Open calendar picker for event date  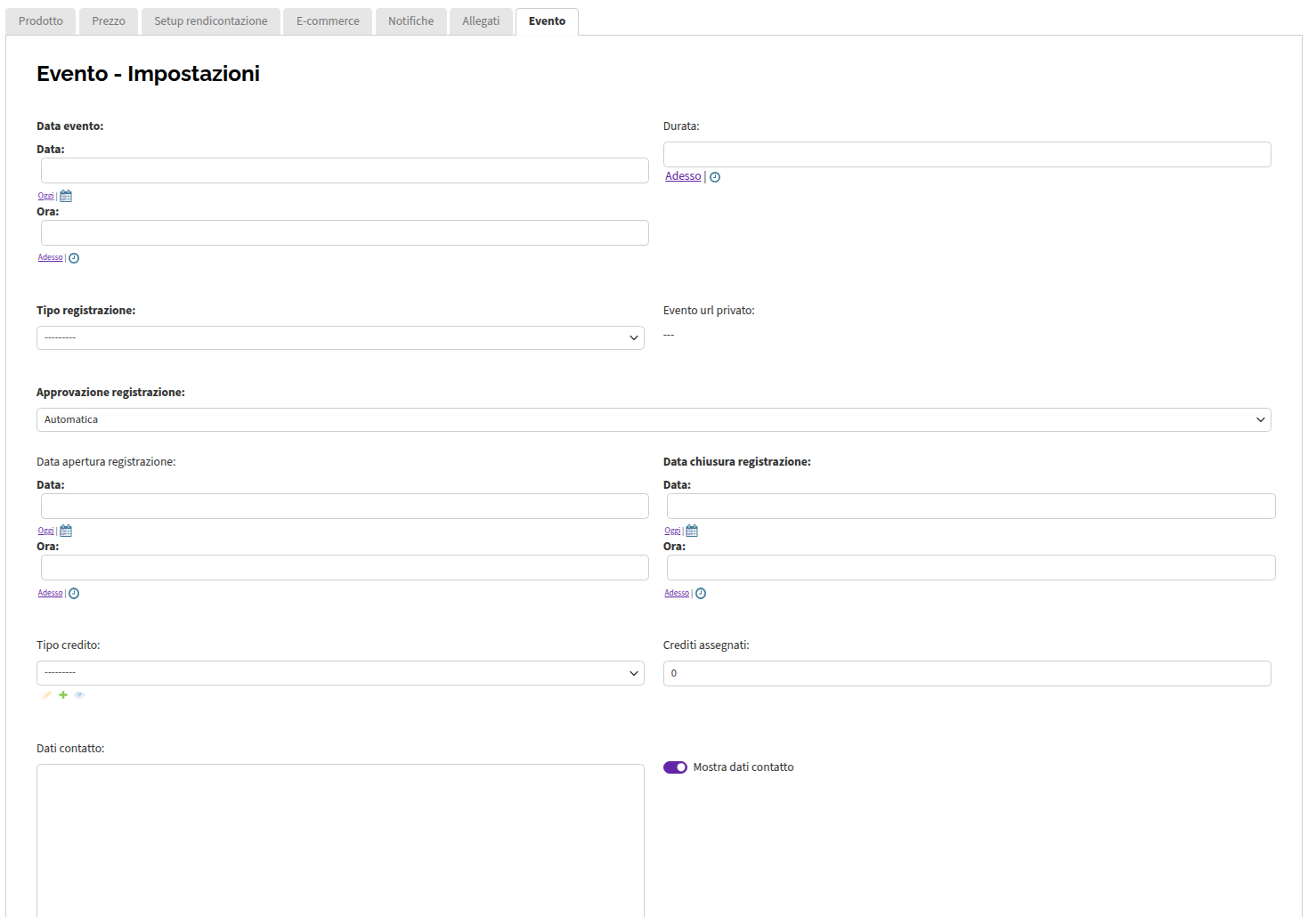[x=66, y=196]
